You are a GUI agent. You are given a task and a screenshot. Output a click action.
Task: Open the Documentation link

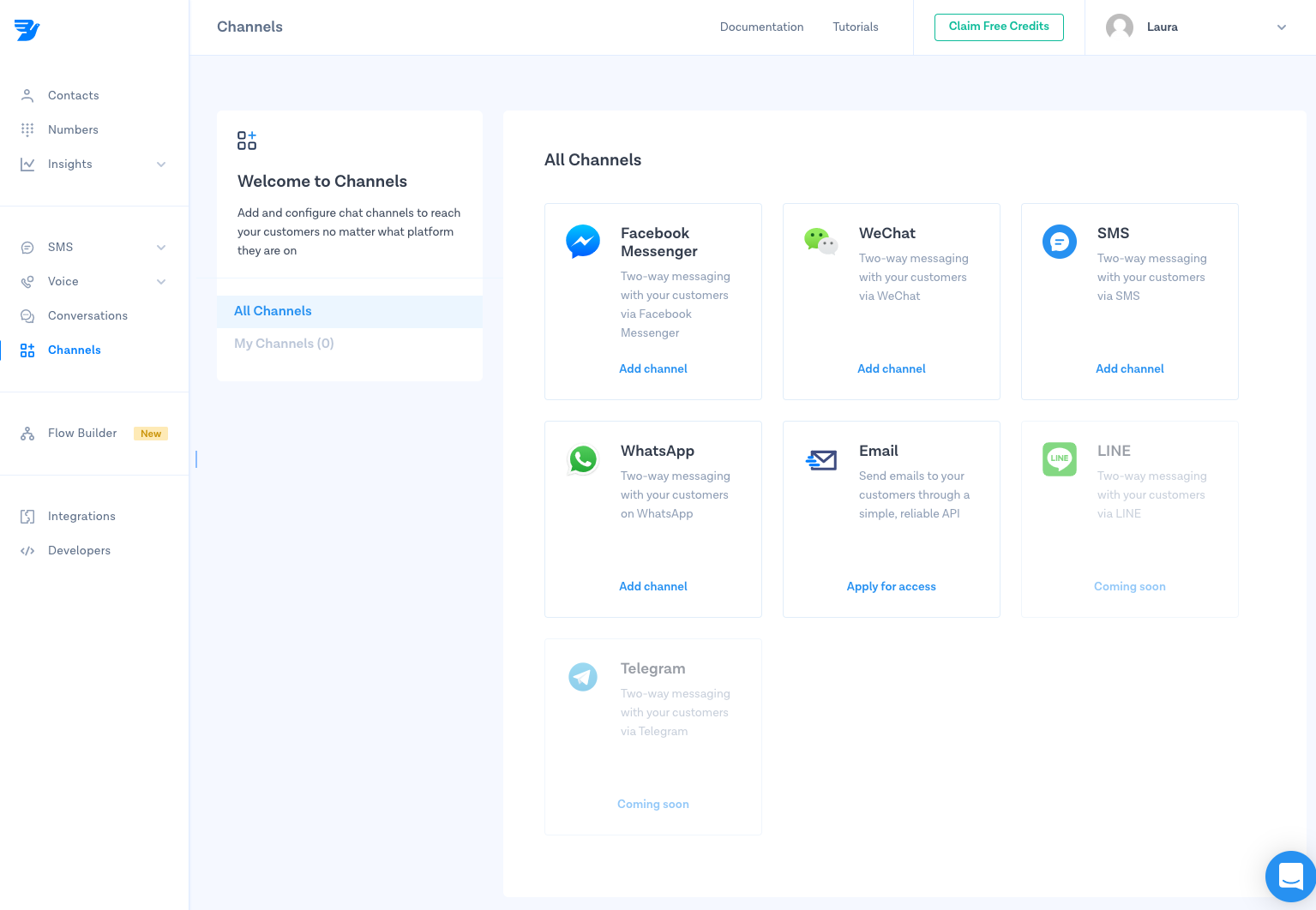click(x=761, y=27)
